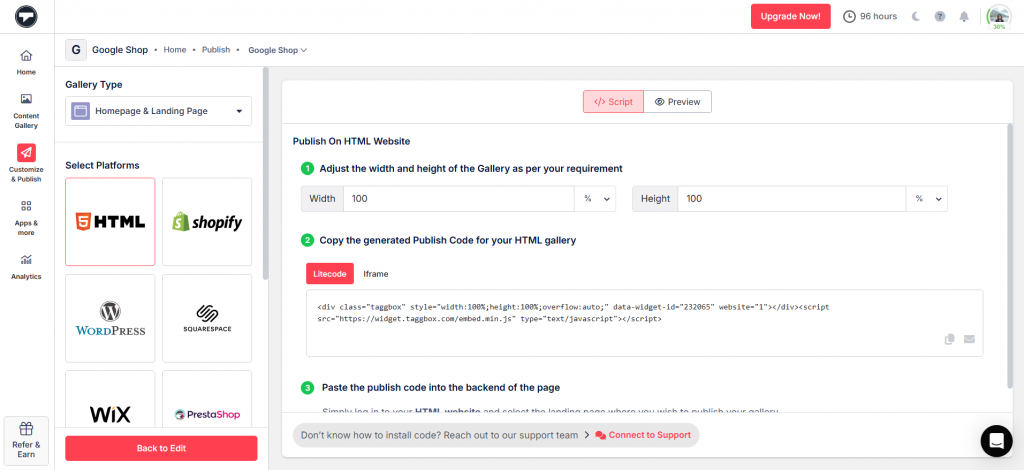Go to Home in sidebar

pos(26,62)
